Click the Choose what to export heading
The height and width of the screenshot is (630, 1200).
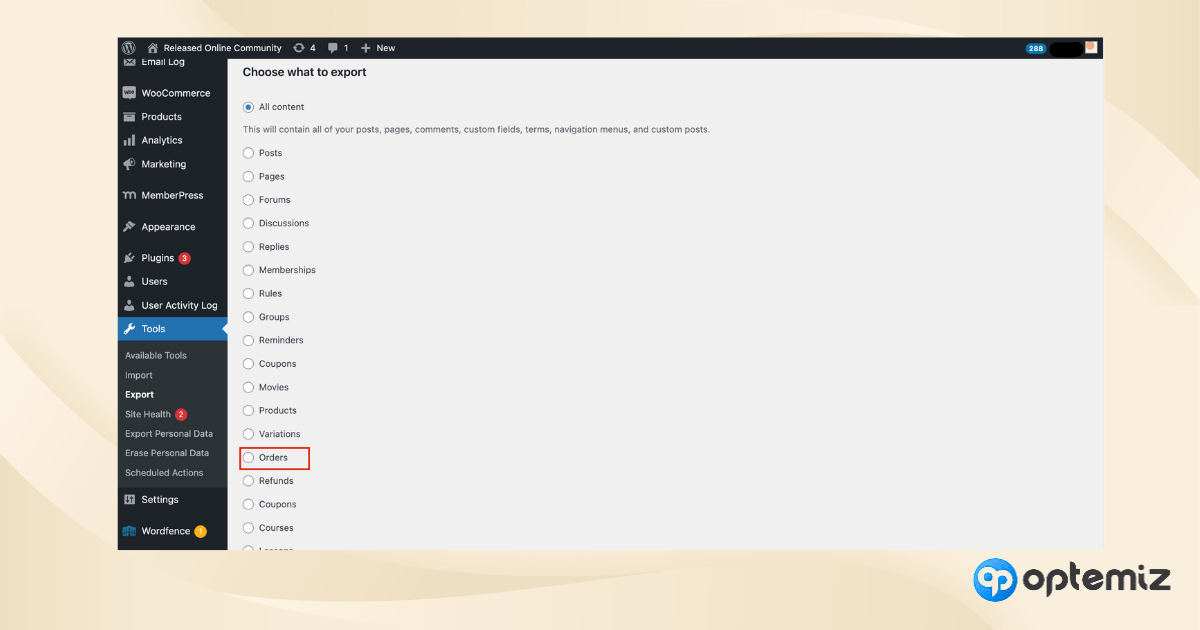tap(305, 72)
